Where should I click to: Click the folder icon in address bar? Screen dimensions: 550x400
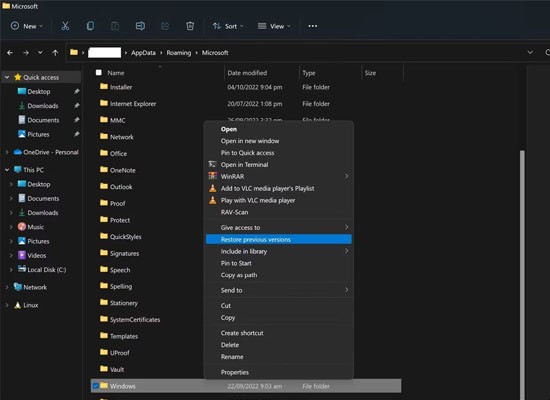pyautogui.click(x=74, y=52)
